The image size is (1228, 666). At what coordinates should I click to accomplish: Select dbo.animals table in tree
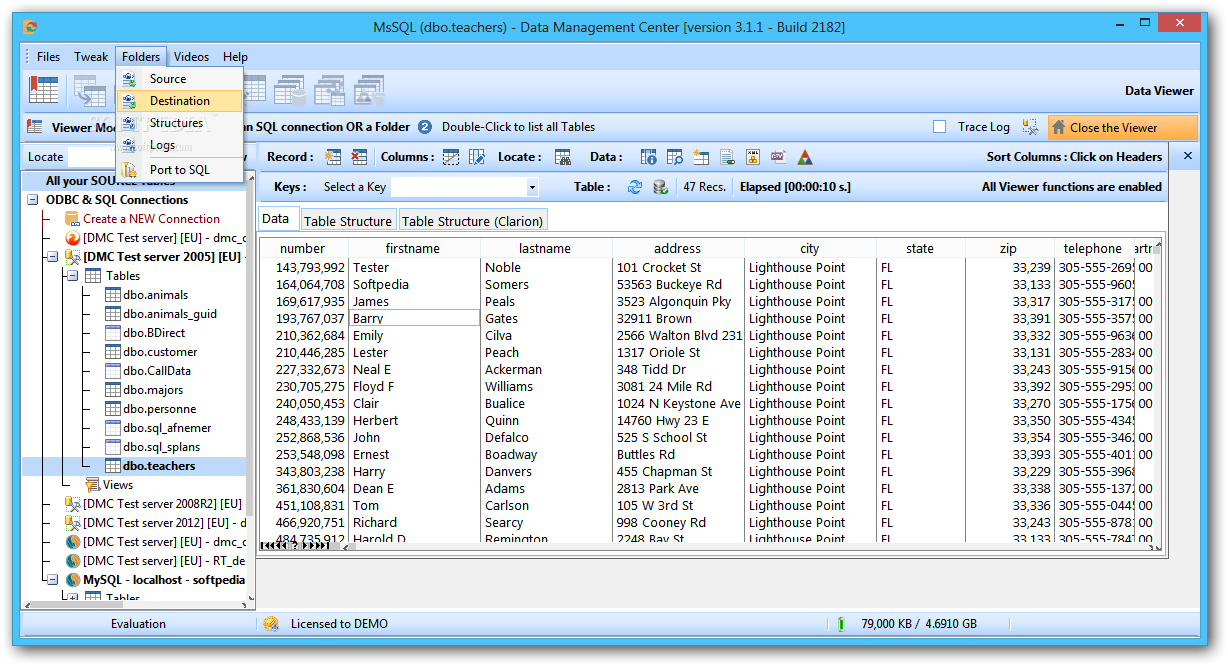pos(155,295)
